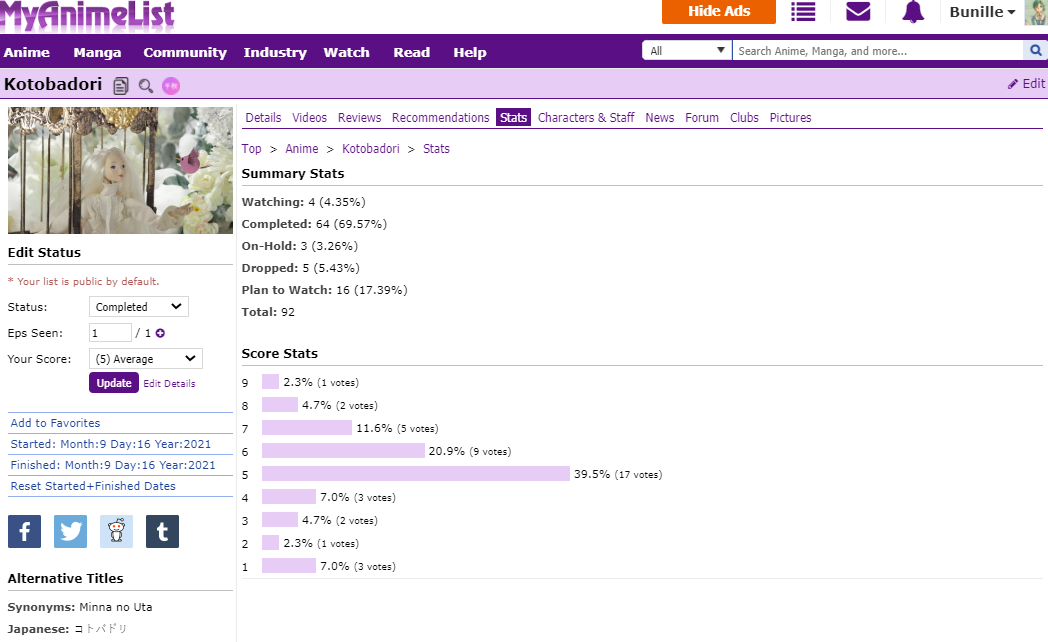Share on Reddit
Image resolution: width=1048 pixels, height=642 pixels.
coord(116,531)
